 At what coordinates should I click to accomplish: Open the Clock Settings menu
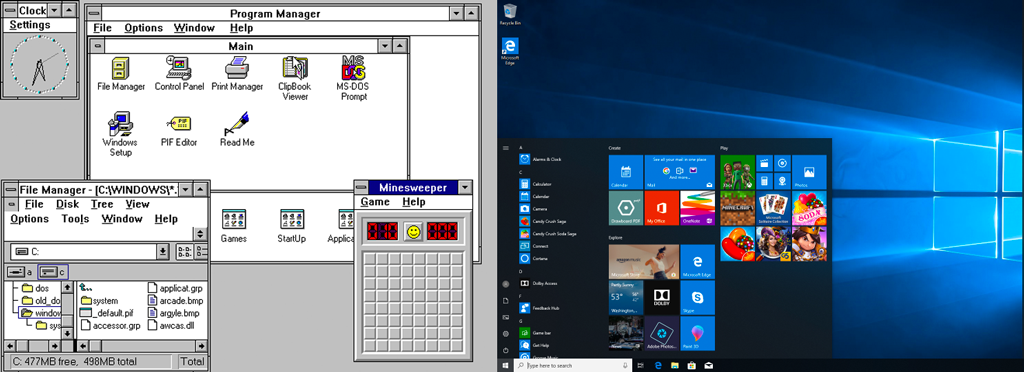click(x=30, y=25)
